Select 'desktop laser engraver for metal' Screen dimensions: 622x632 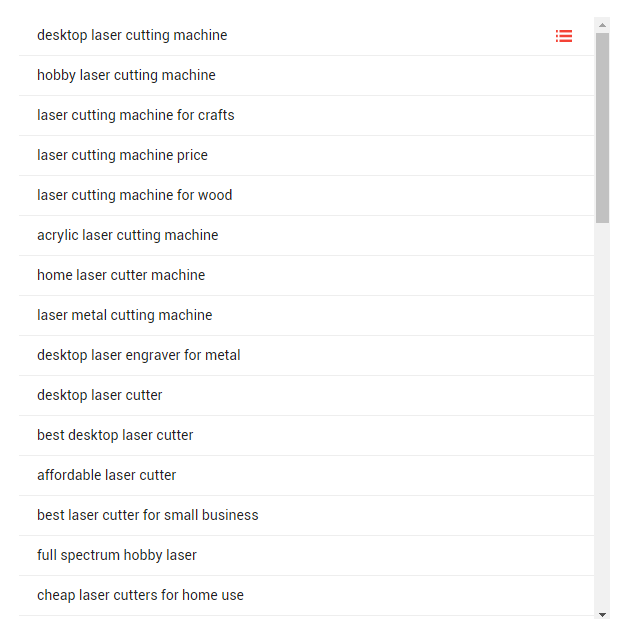click(x=139, y=355)
